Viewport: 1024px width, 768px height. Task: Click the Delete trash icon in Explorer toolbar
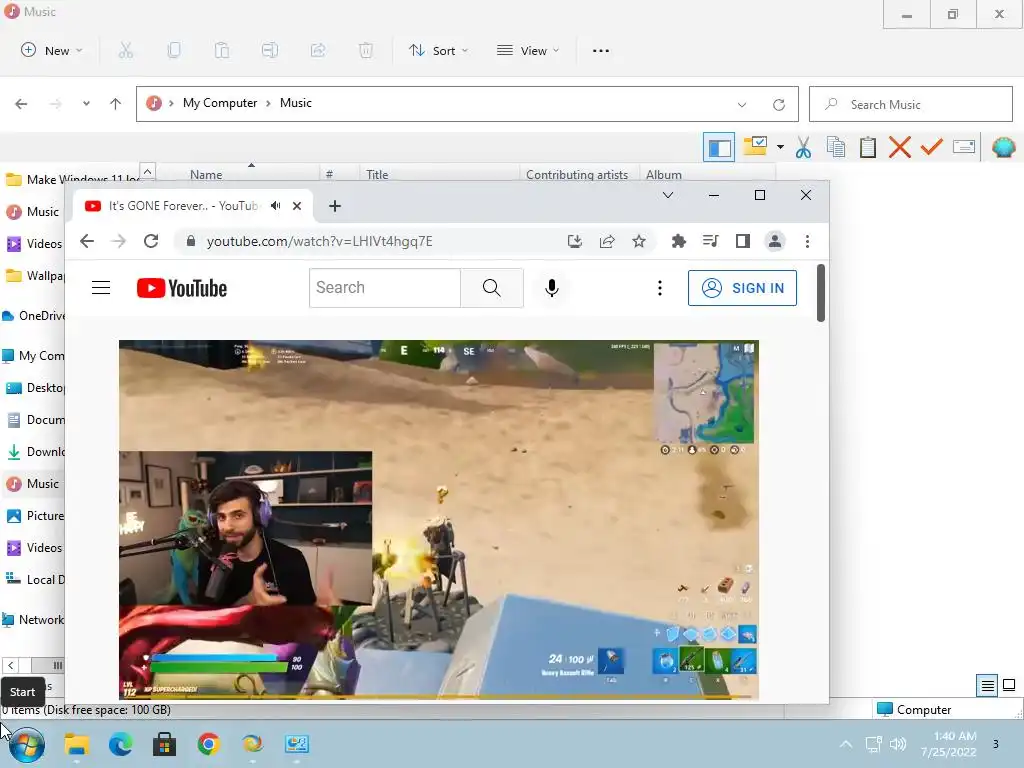[366, 50]
